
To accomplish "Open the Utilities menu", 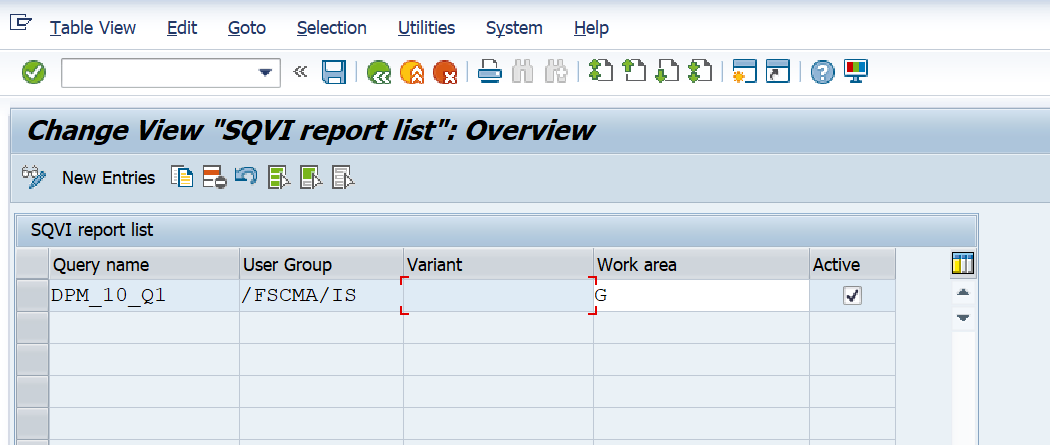I will point(426,28).
